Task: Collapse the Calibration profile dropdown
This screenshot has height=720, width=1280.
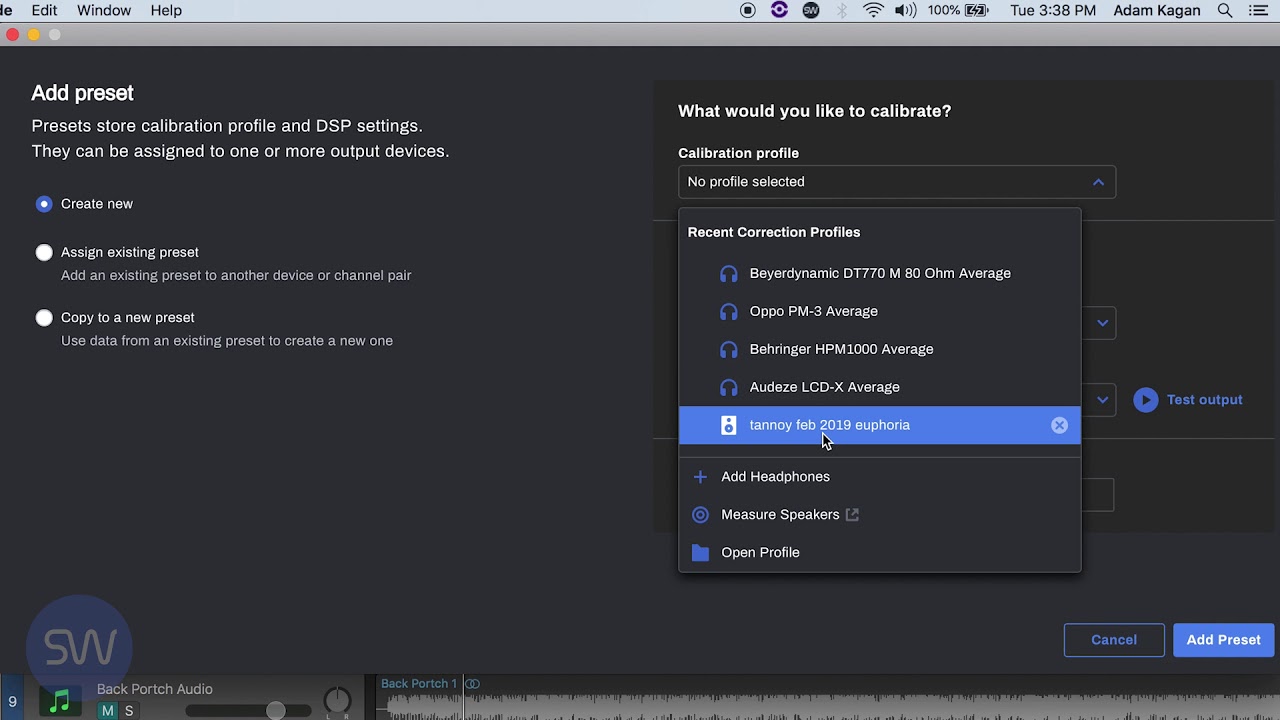Action: click(897, 182)
